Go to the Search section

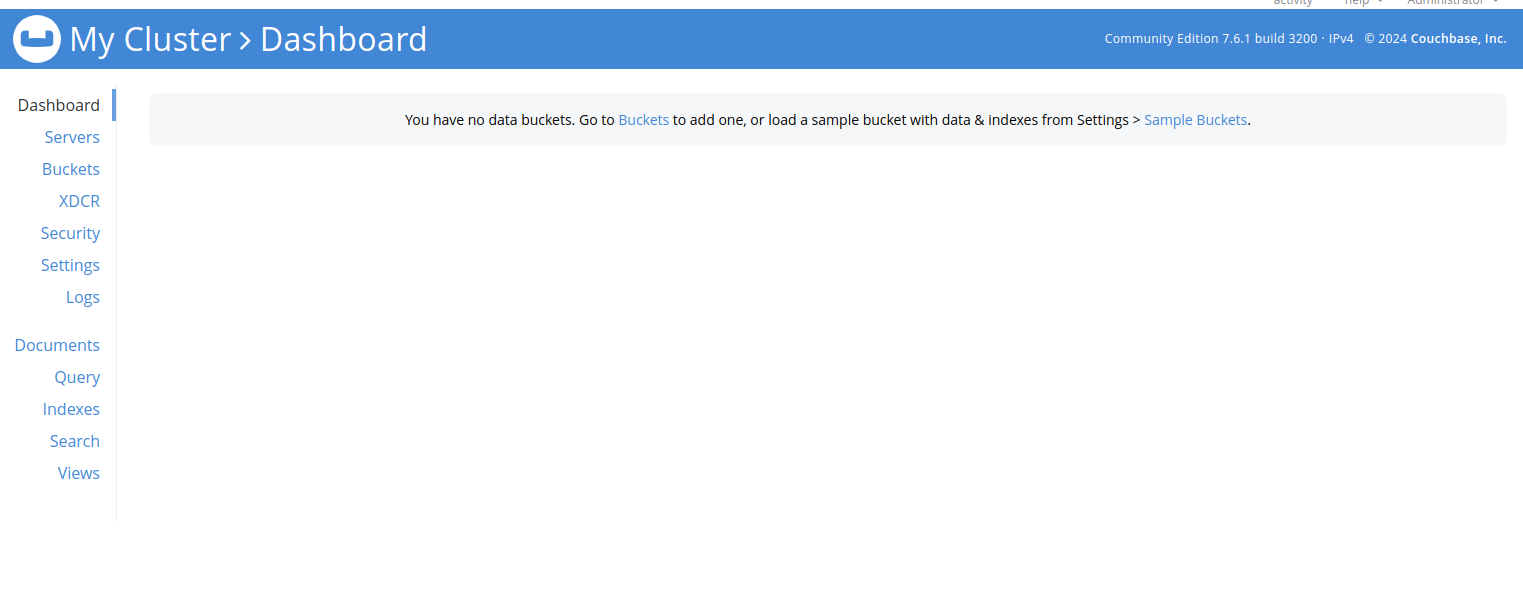point(75,441)
